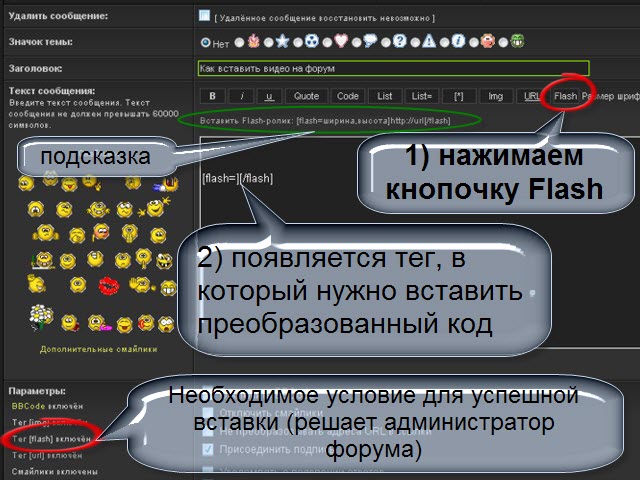This screenshot has height=480, width=640.
Task: Focus the subject field 'Как вставить видео на форум'
Action: [393, 69]
